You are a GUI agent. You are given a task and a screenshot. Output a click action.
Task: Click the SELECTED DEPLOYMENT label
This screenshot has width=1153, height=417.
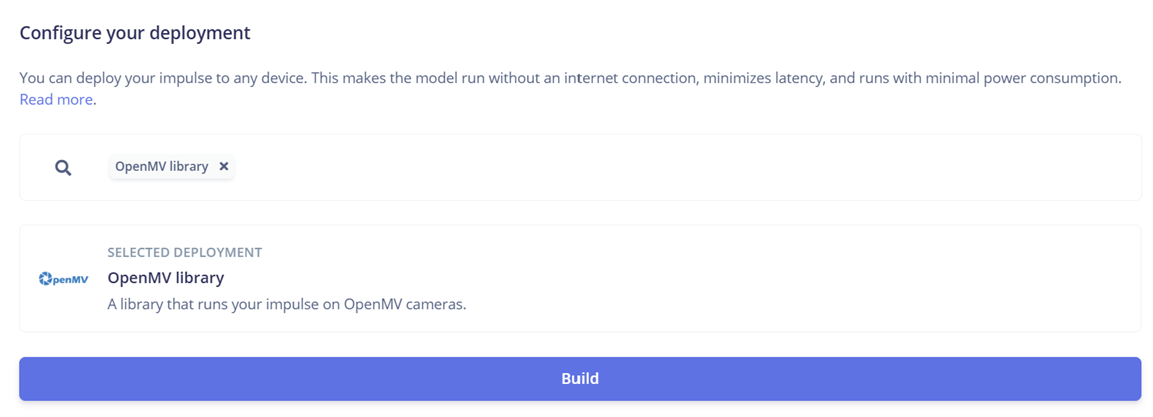[184, 253]
